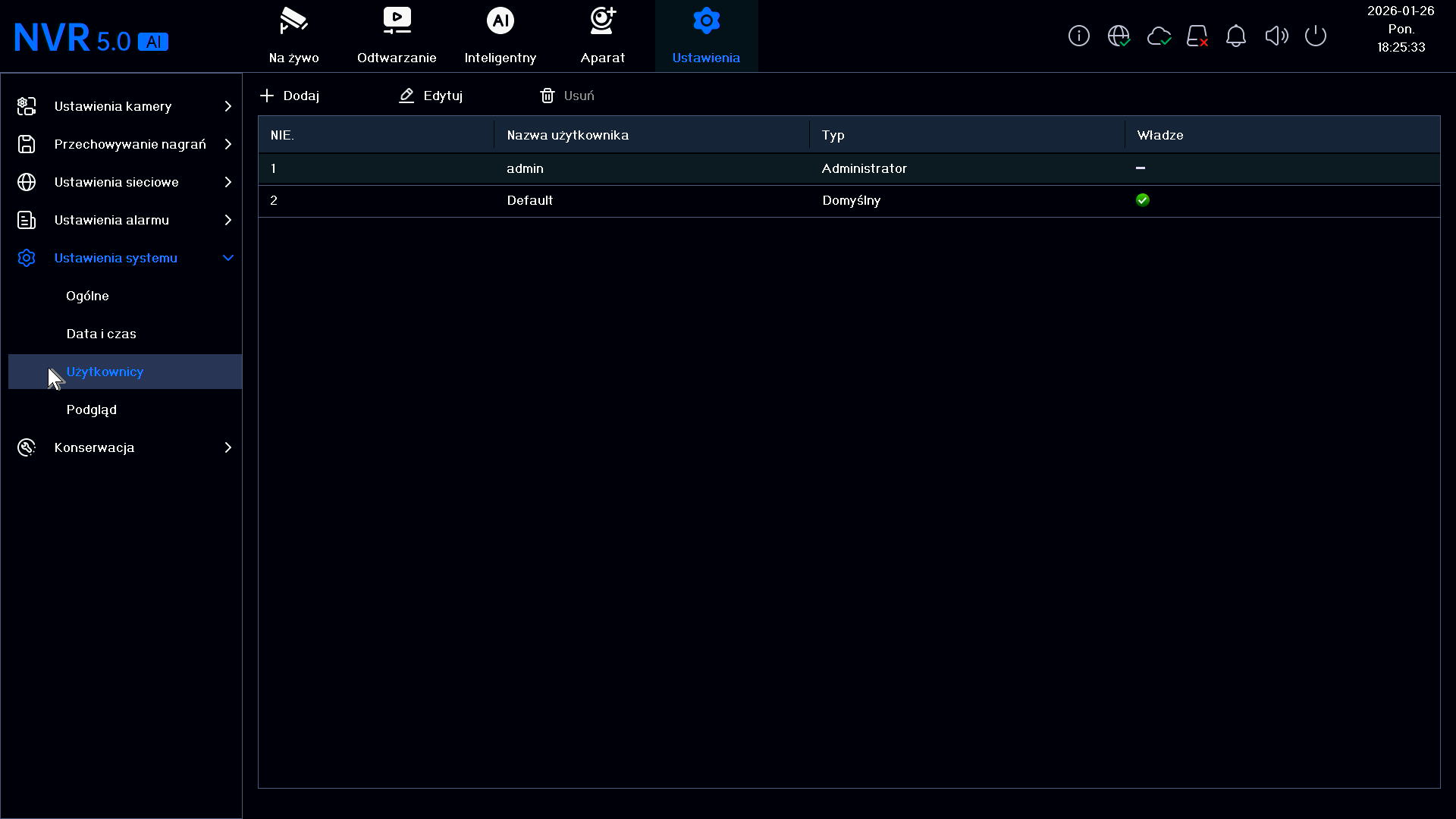Expand Ustawienia alarmu chevron arrow
Screen dimensions: 1456x819
pyautogui.click(x=227, y=220)
